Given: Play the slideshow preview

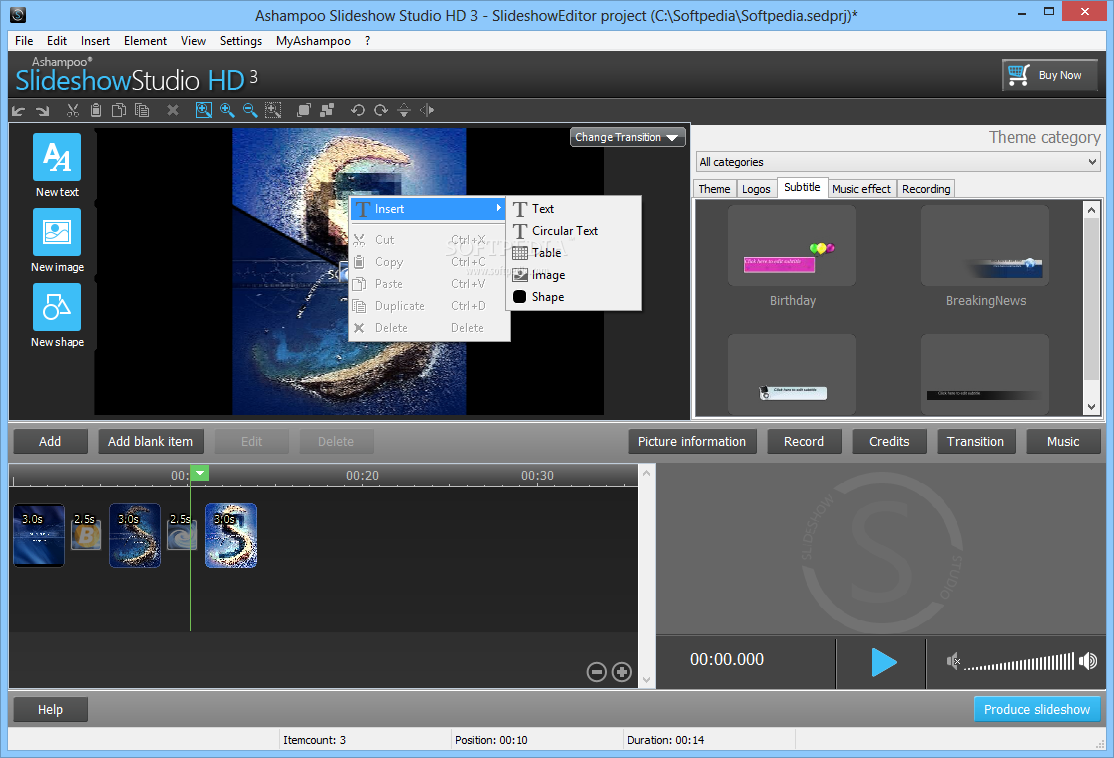Looking at the screenshot, I should tap(883, 662).
